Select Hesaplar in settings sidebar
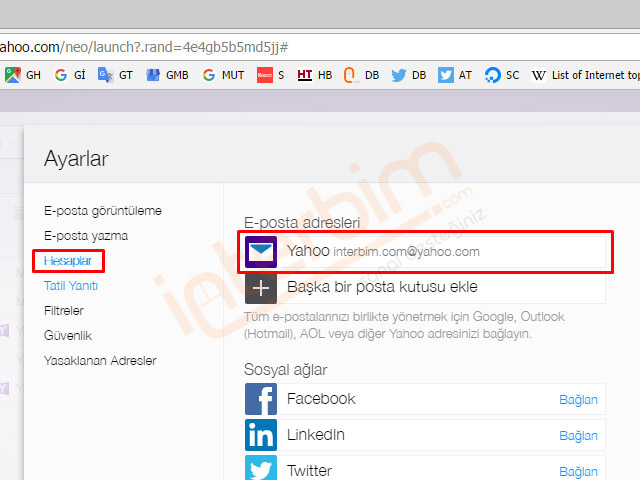The height and width of the screenshot is (480, 640). coord(68,261)
